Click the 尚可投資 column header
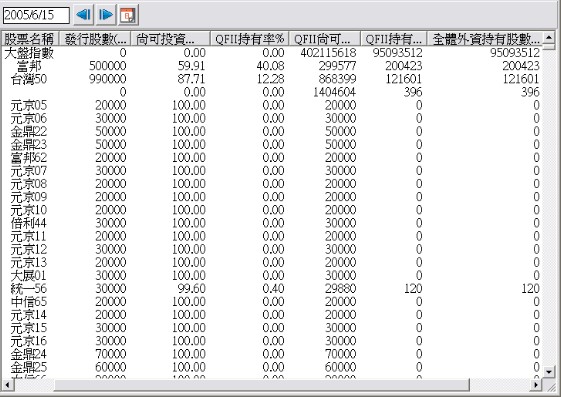 170,39
